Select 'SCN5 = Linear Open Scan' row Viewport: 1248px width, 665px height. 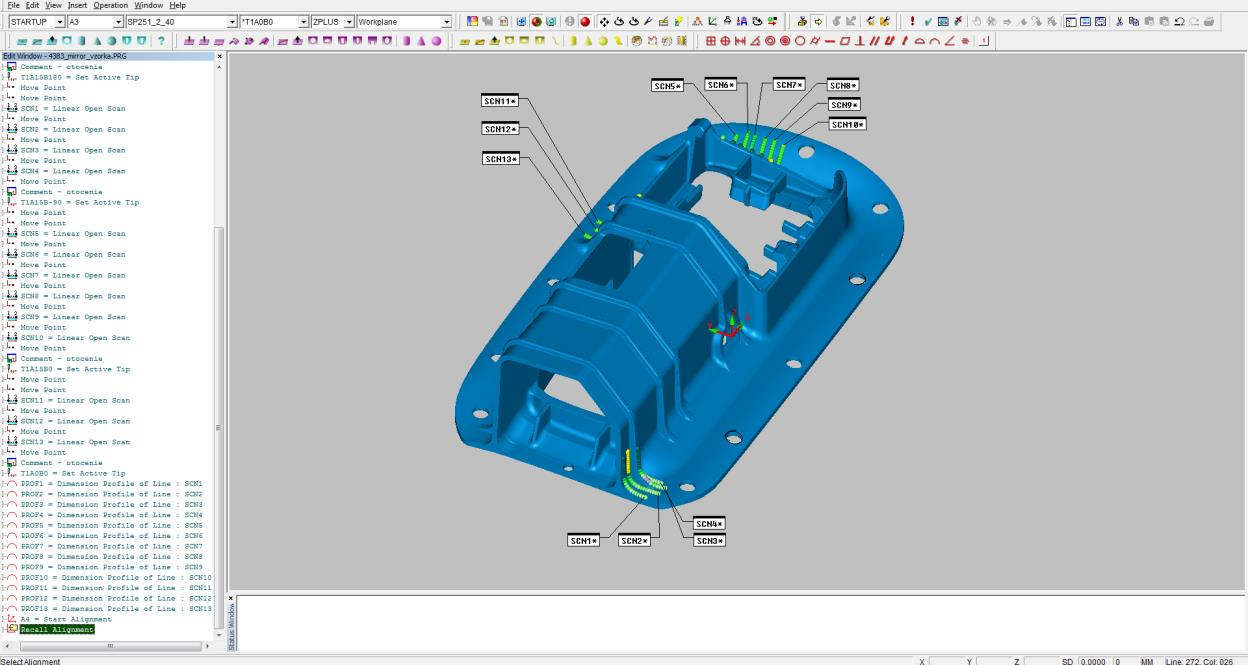pyautogui.click(x=73, y=234)
